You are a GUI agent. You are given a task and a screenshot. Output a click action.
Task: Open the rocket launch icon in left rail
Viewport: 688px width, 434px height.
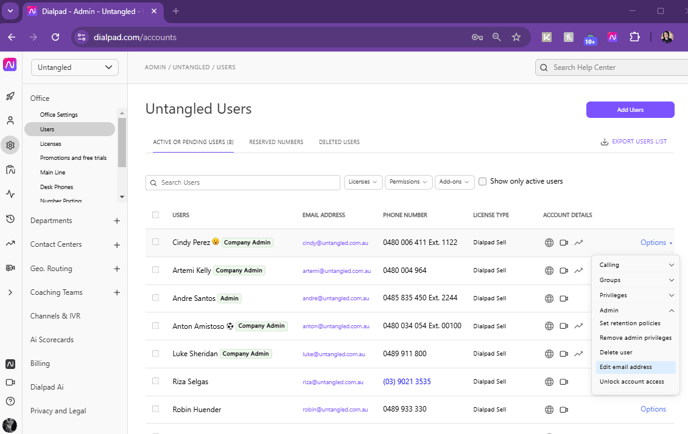(x=10, y=96)
